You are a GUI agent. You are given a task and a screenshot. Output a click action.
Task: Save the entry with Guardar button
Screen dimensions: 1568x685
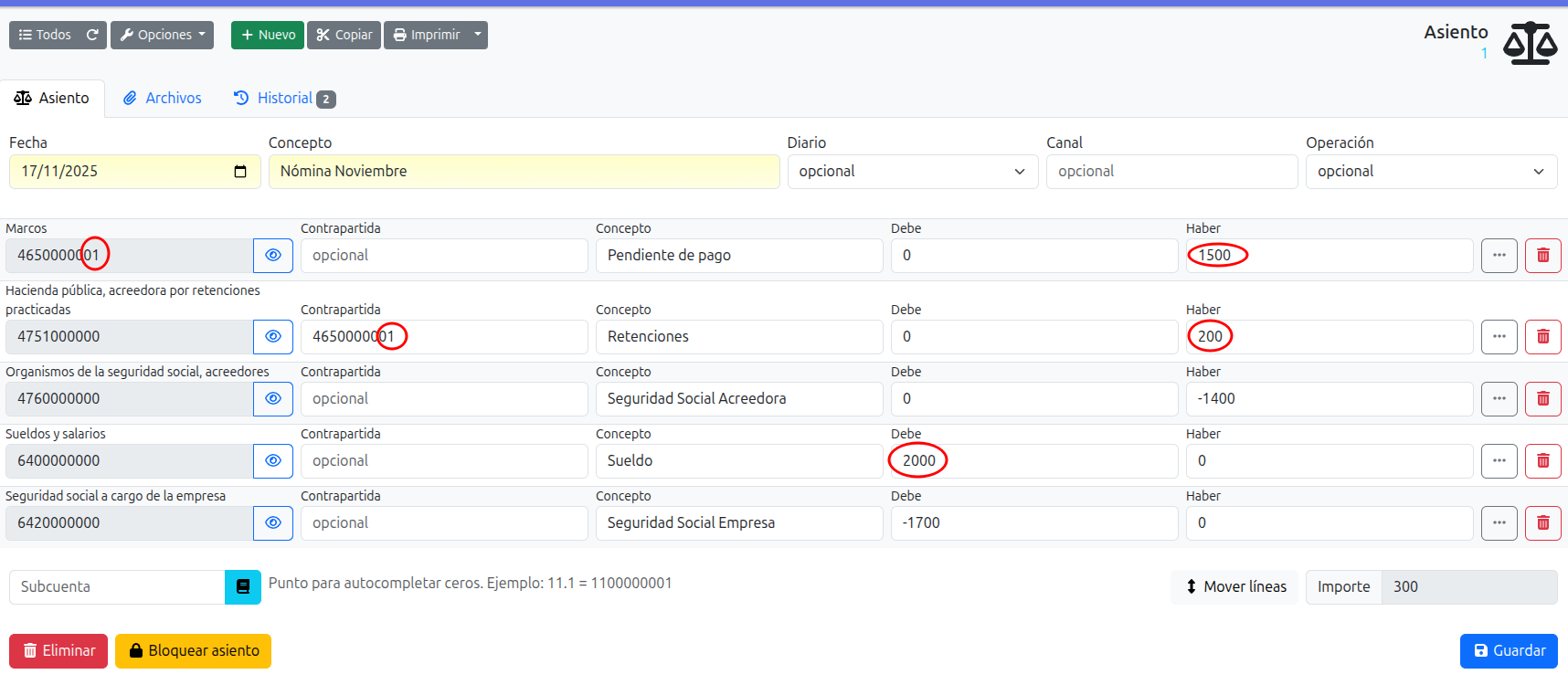1508,651
